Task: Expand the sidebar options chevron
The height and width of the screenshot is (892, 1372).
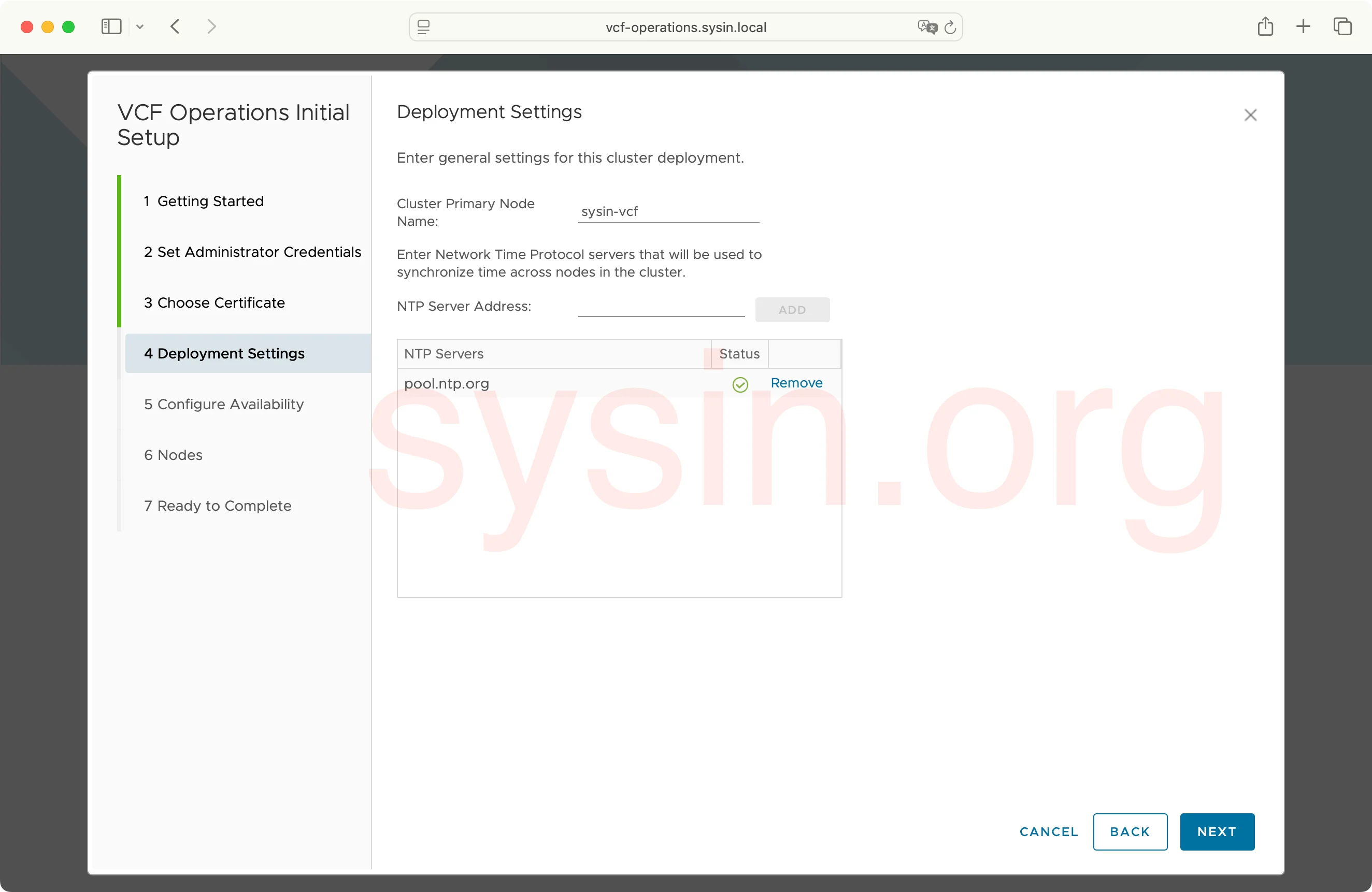Action: 140,27
